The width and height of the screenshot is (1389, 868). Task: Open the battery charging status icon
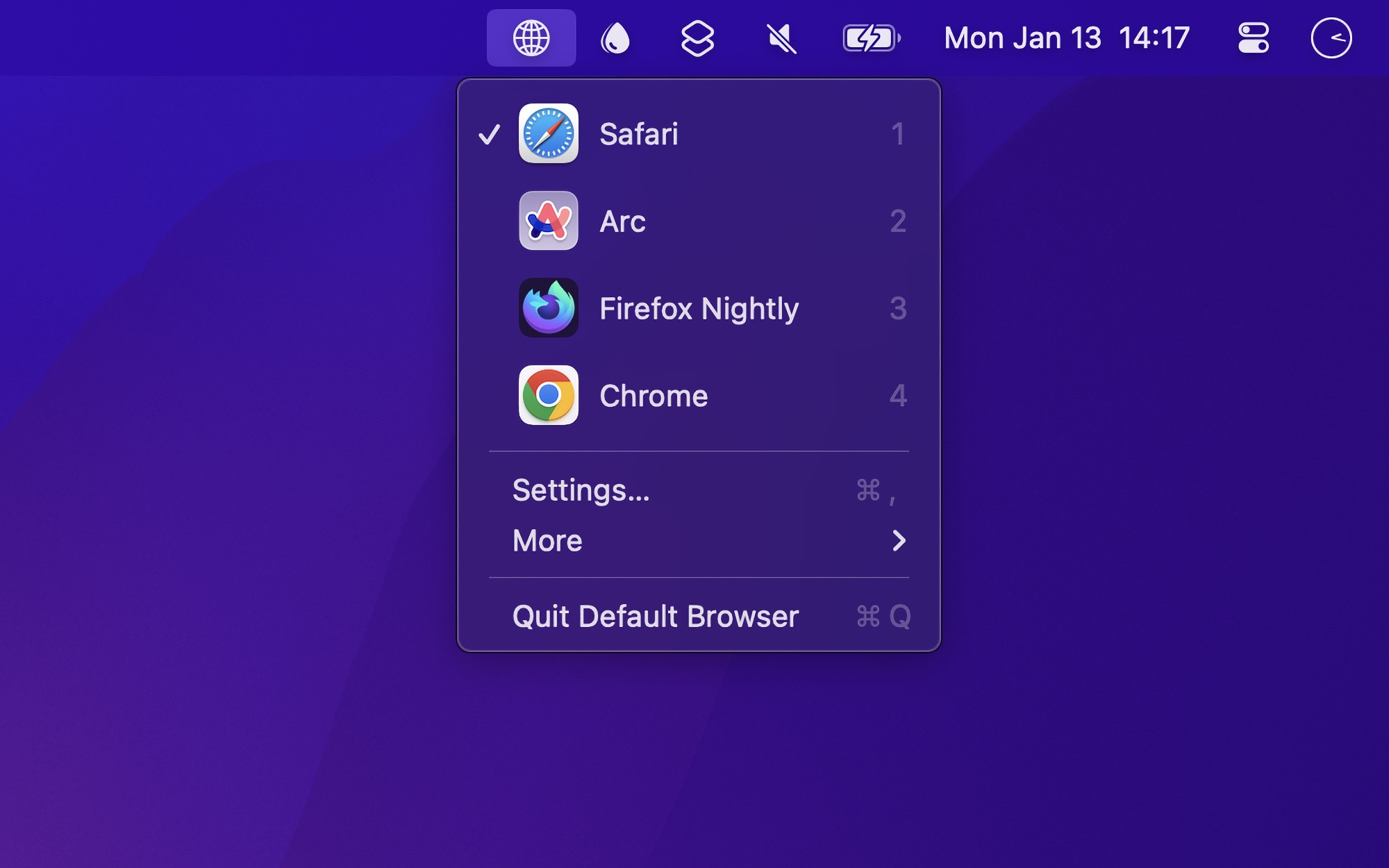coord(872,38)
